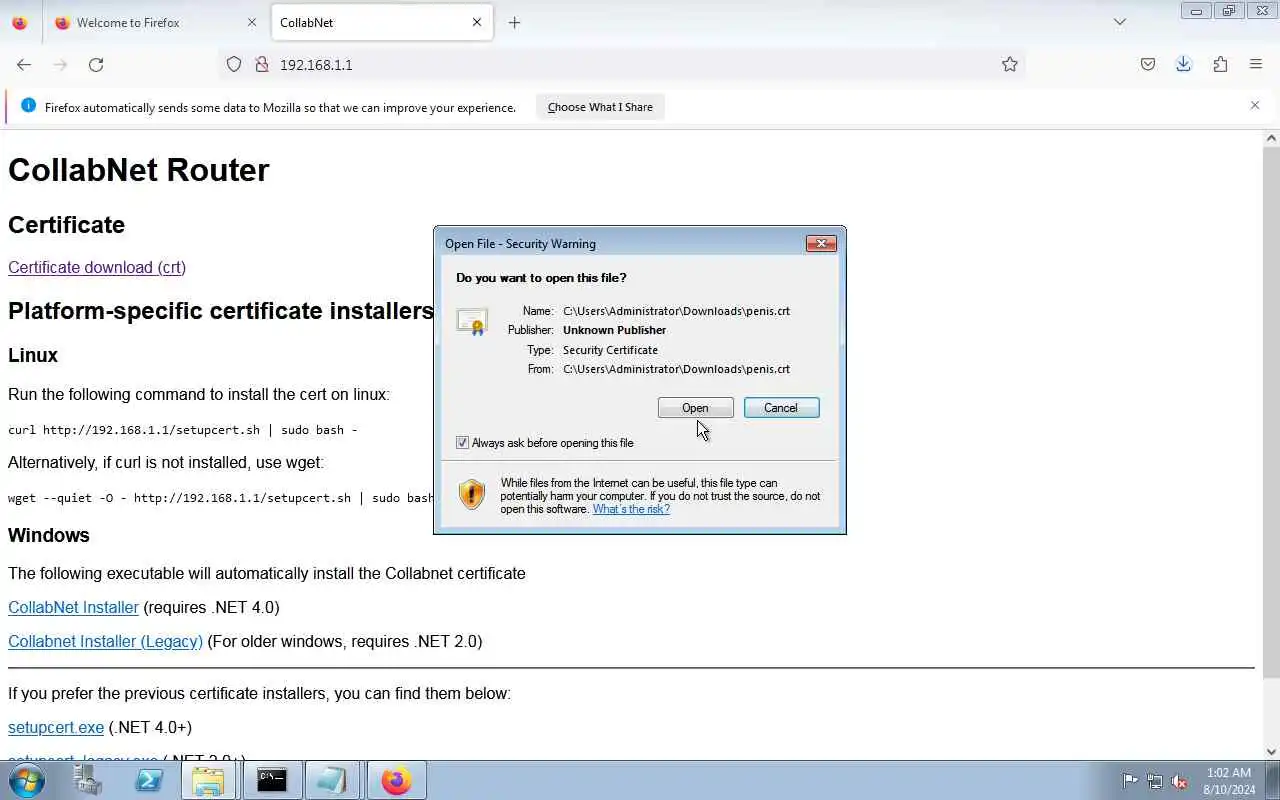Open Windows Explorer from taskbar
The height and width of the screenshot is (800, 1280).
(208, 780)
